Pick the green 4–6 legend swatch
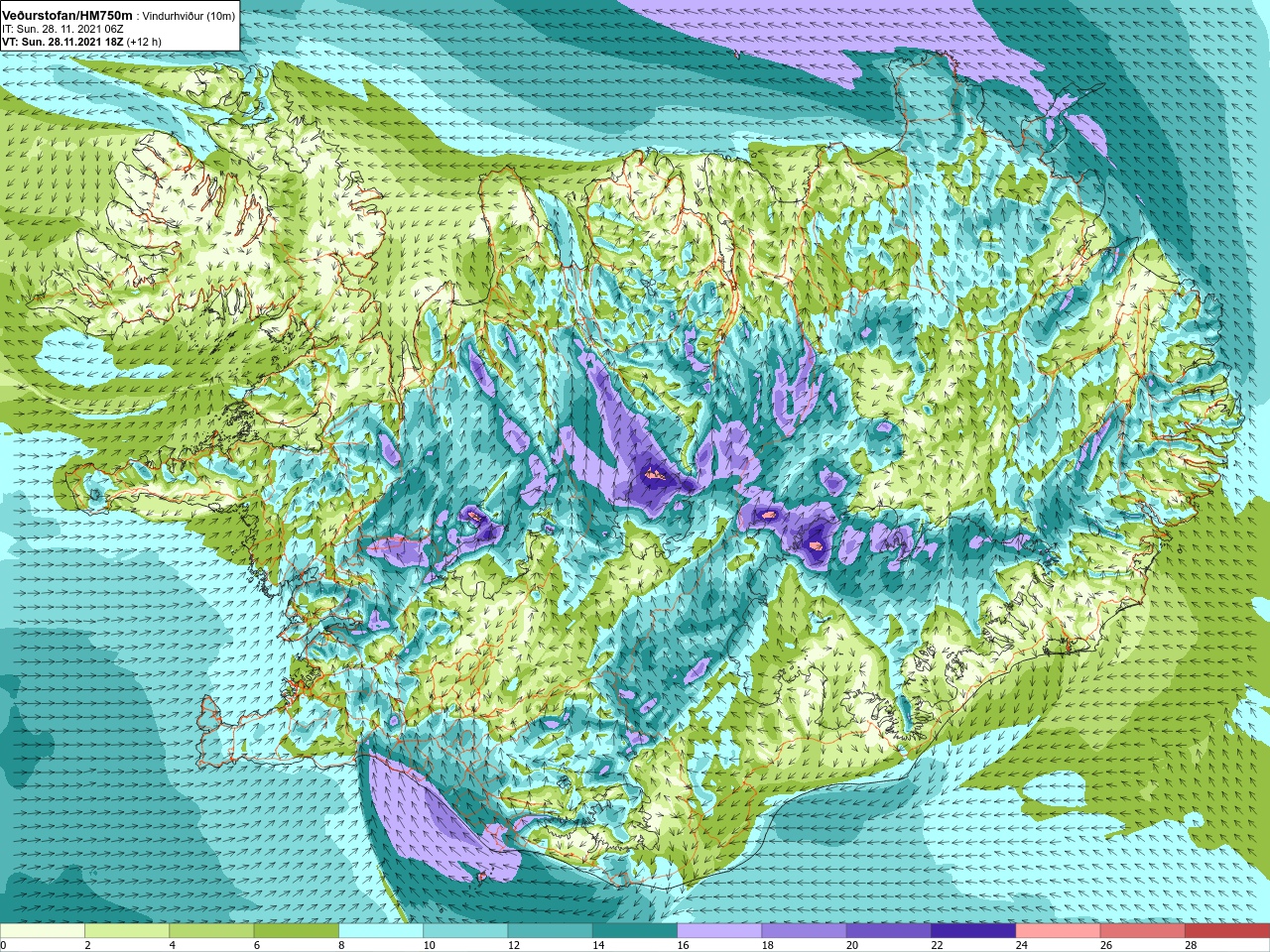Viewport: 1270px width, 952px height. click(x=212, y=931)
